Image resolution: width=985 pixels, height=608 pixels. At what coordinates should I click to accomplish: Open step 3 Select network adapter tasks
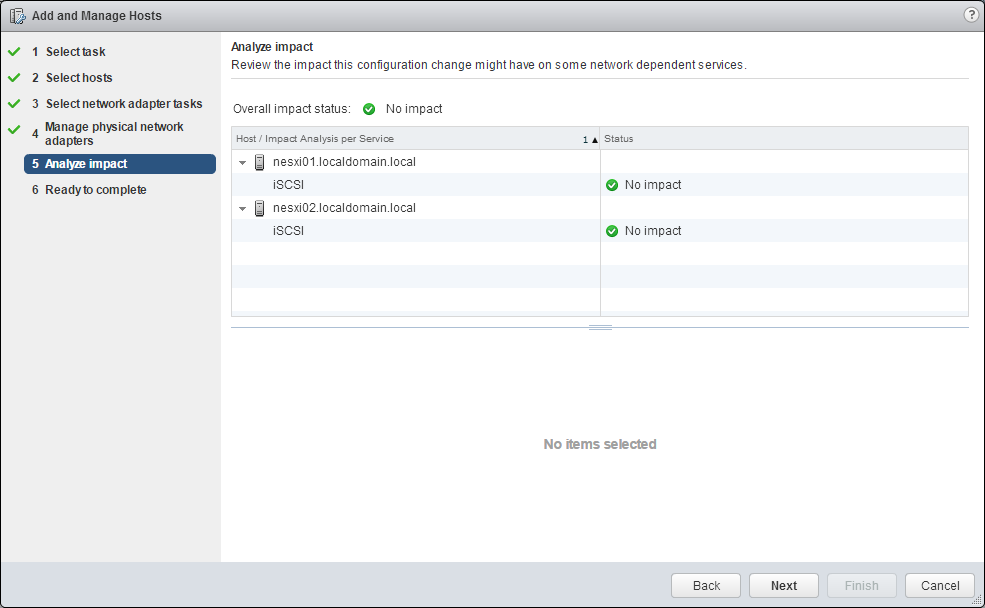click(x=123, y=104)
